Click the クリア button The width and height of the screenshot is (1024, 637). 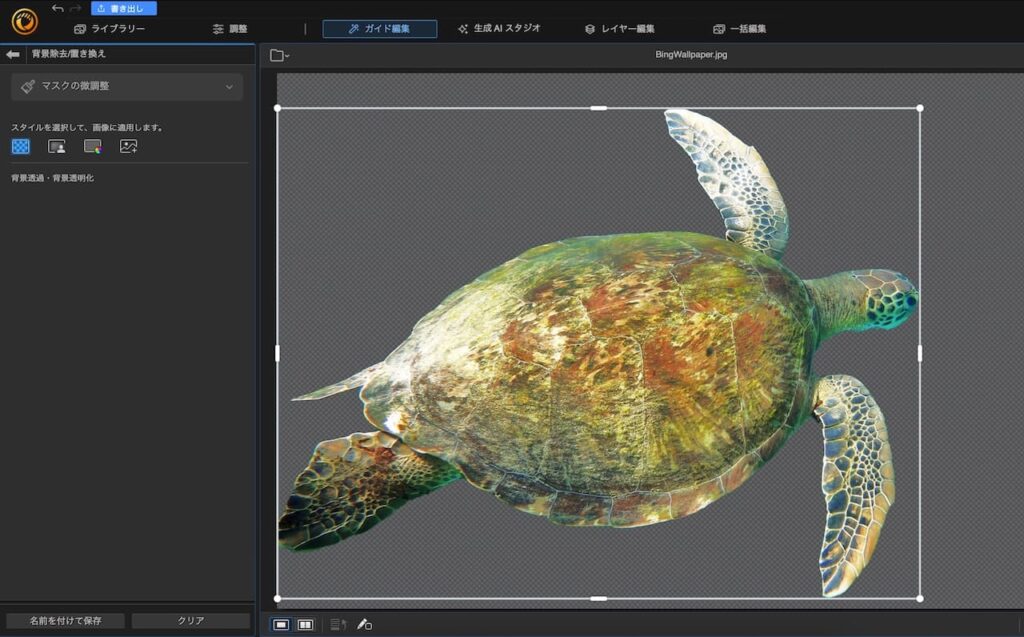click(x=191, y=621)
